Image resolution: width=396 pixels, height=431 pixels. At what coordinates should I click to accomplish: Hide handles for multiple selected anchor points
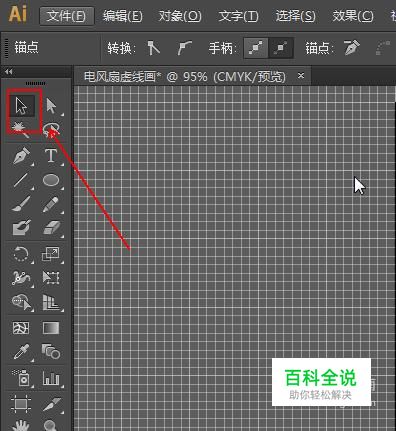click(x=281, y=48)
